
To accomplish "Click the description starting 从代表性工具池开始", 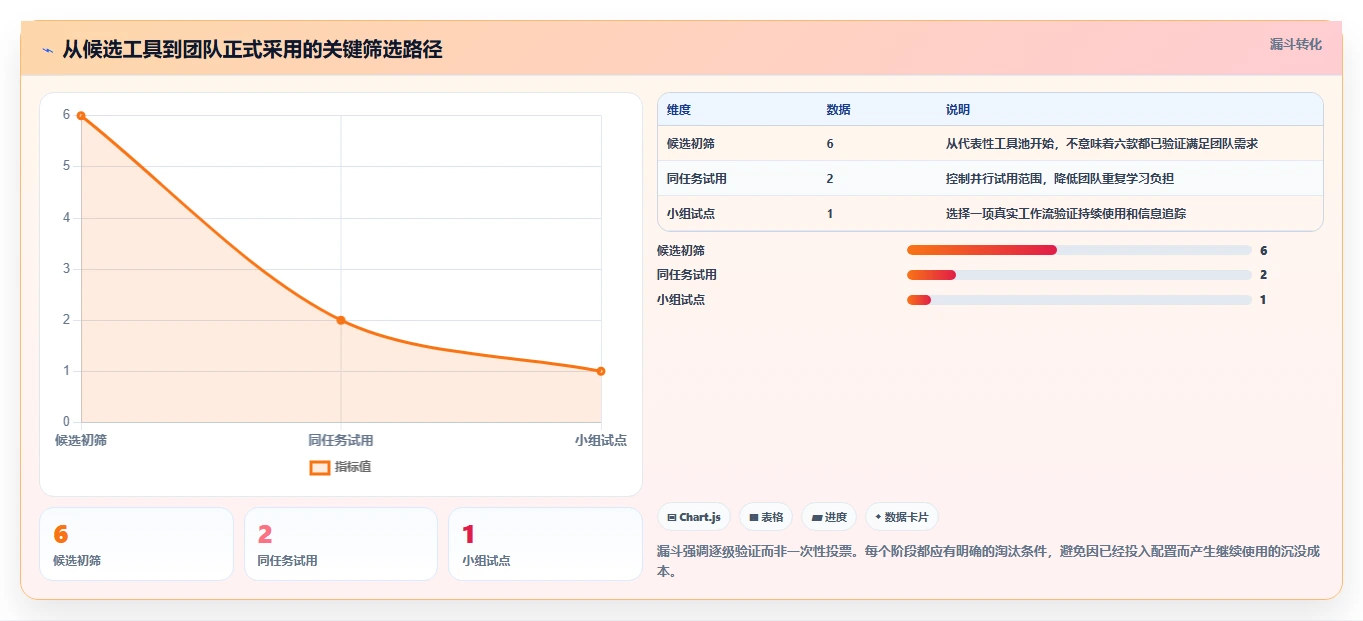I will pyautogui.click(x=1102, y=144).
